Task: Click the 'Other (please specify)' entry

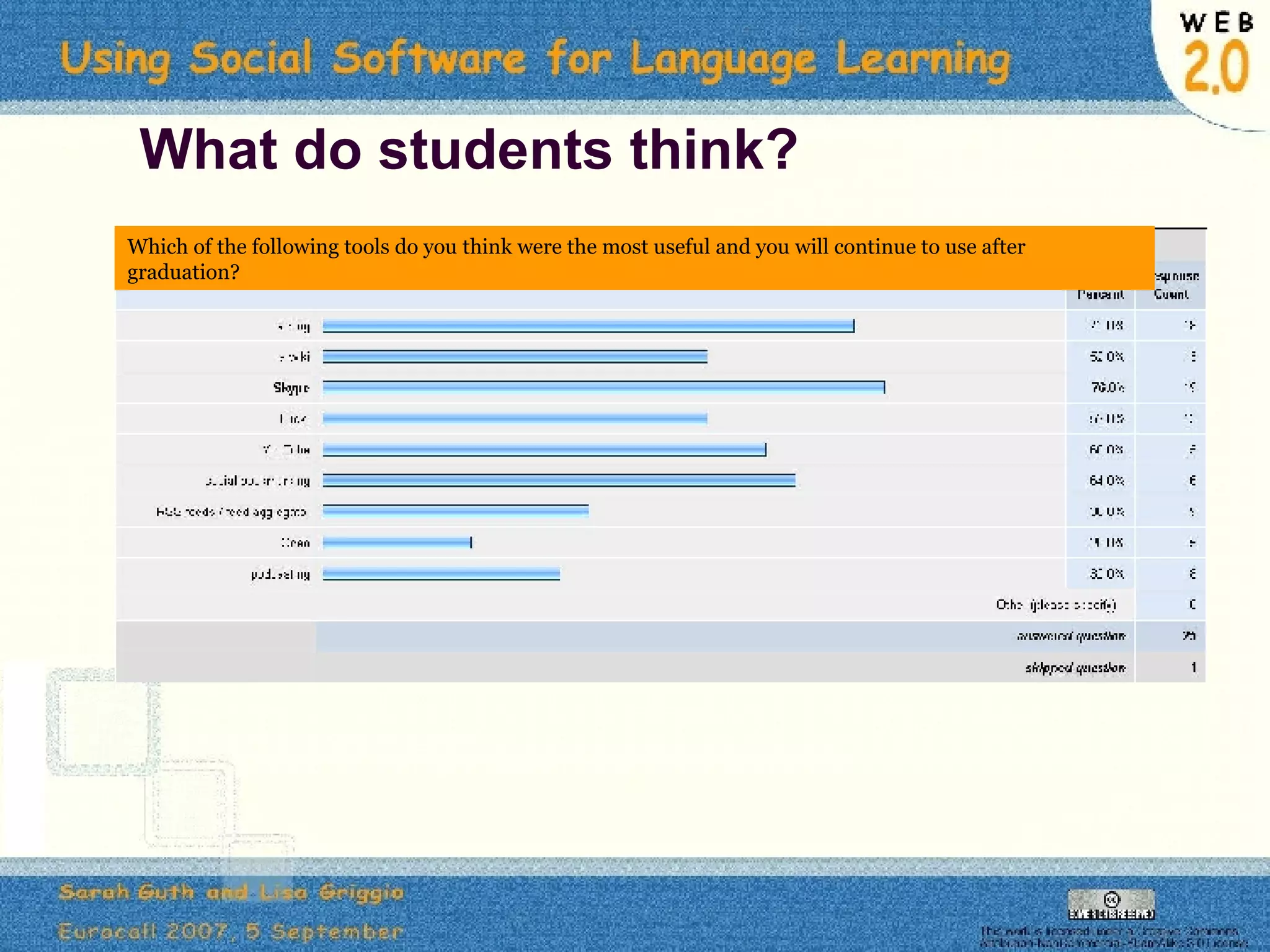Action: click(x=1056, y=604)
